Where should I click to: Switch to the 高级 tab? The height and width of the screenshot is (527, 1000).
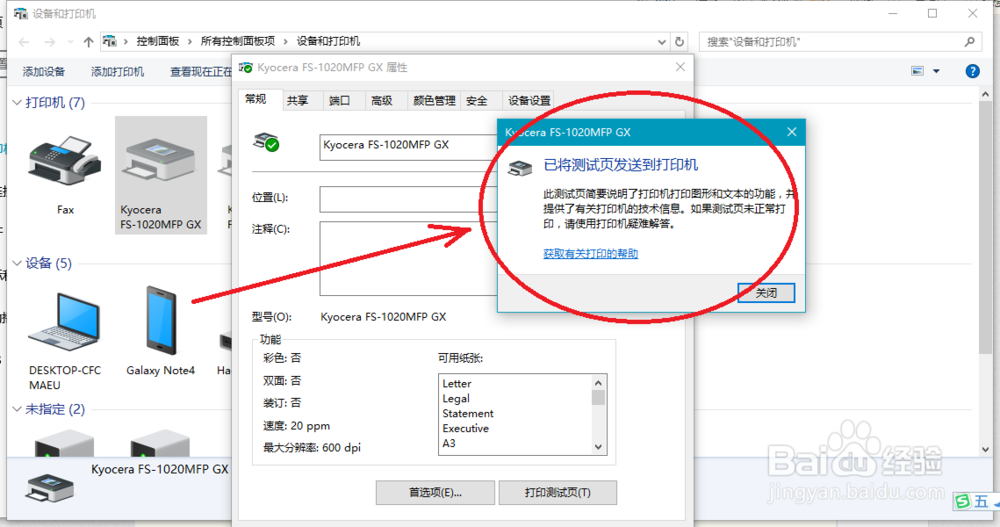382,101
